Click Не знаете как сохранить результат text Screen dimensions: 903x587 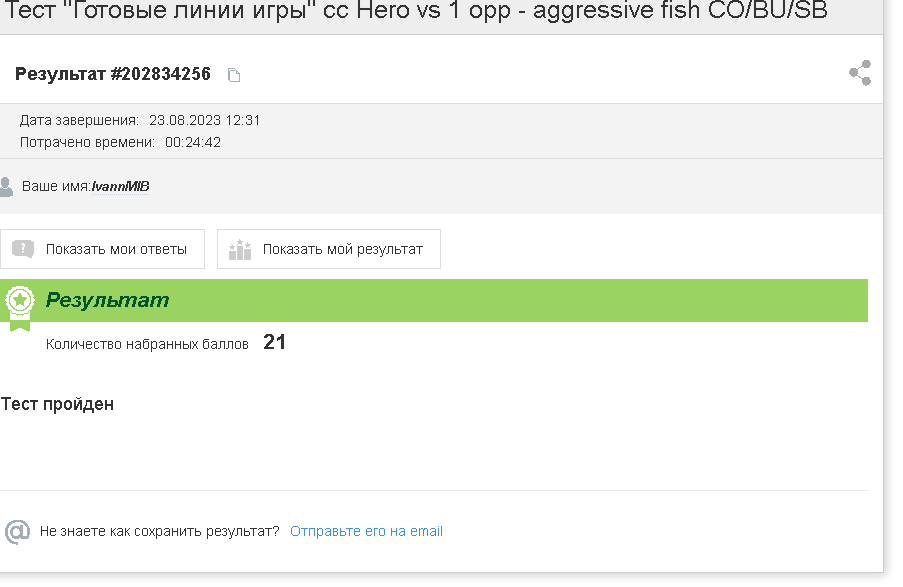pyautogui.click(x=160, y=531)
